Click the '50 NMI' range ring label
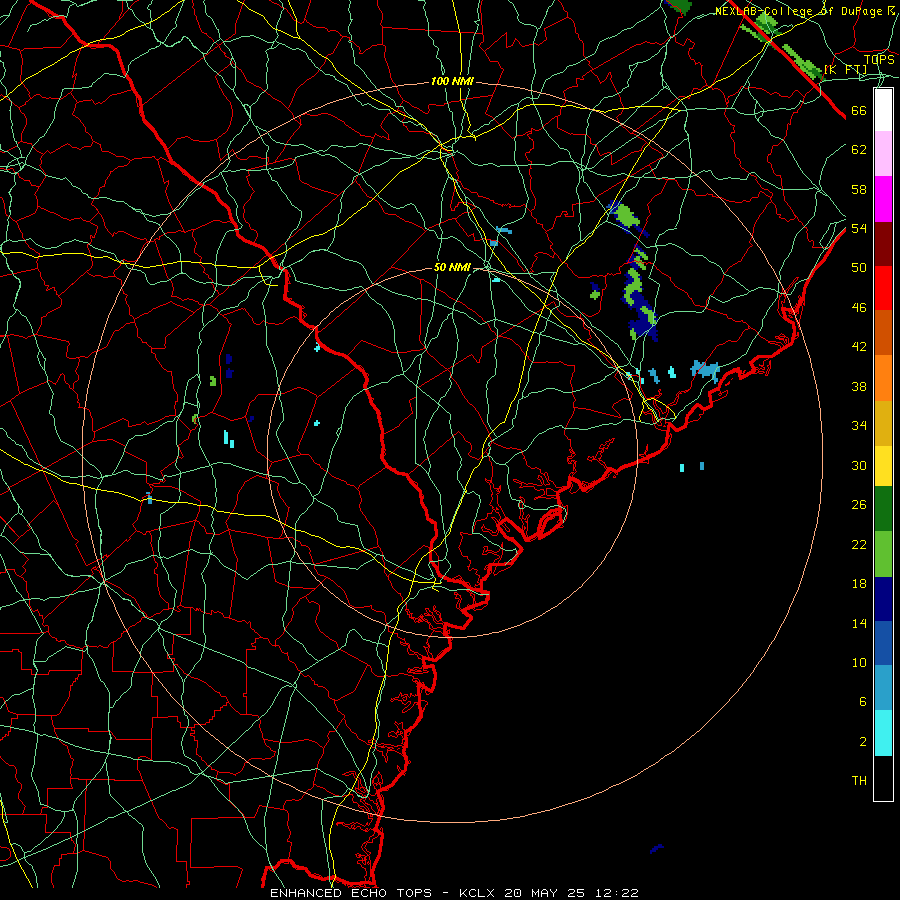 click(452, 267)
